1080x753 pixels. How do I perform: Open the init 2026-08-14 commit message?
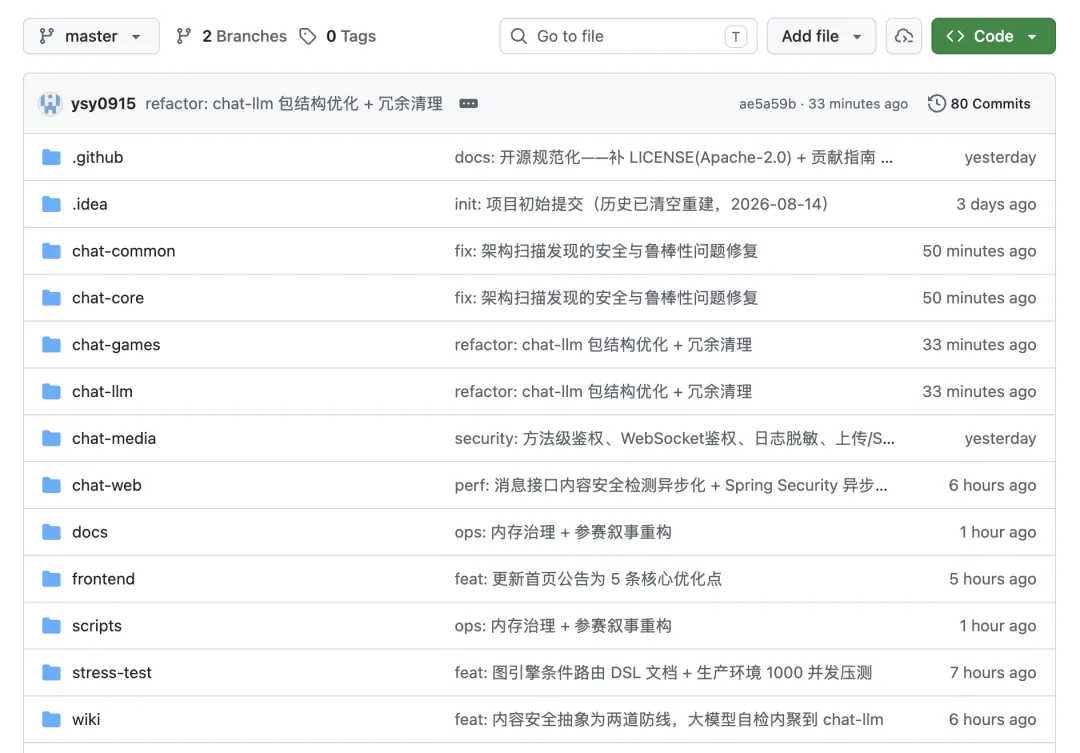pos(641,204)
